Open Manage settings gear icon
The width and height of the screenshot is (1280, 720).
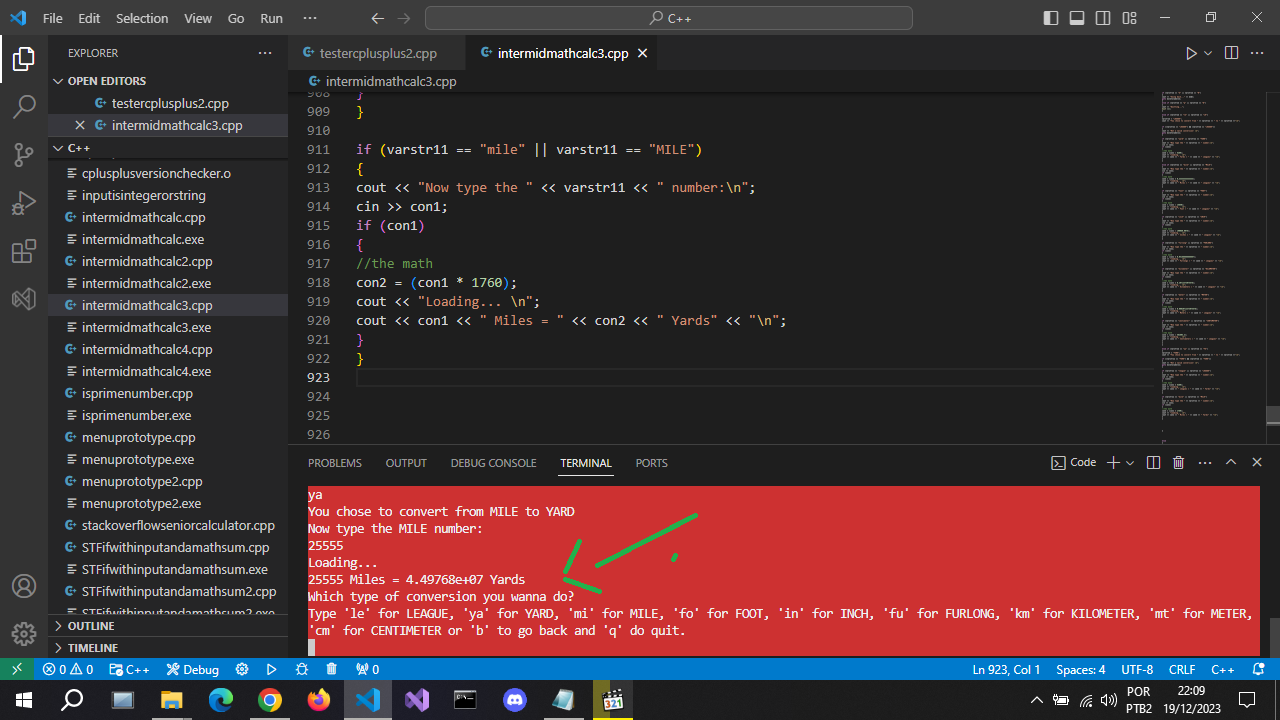24,634
